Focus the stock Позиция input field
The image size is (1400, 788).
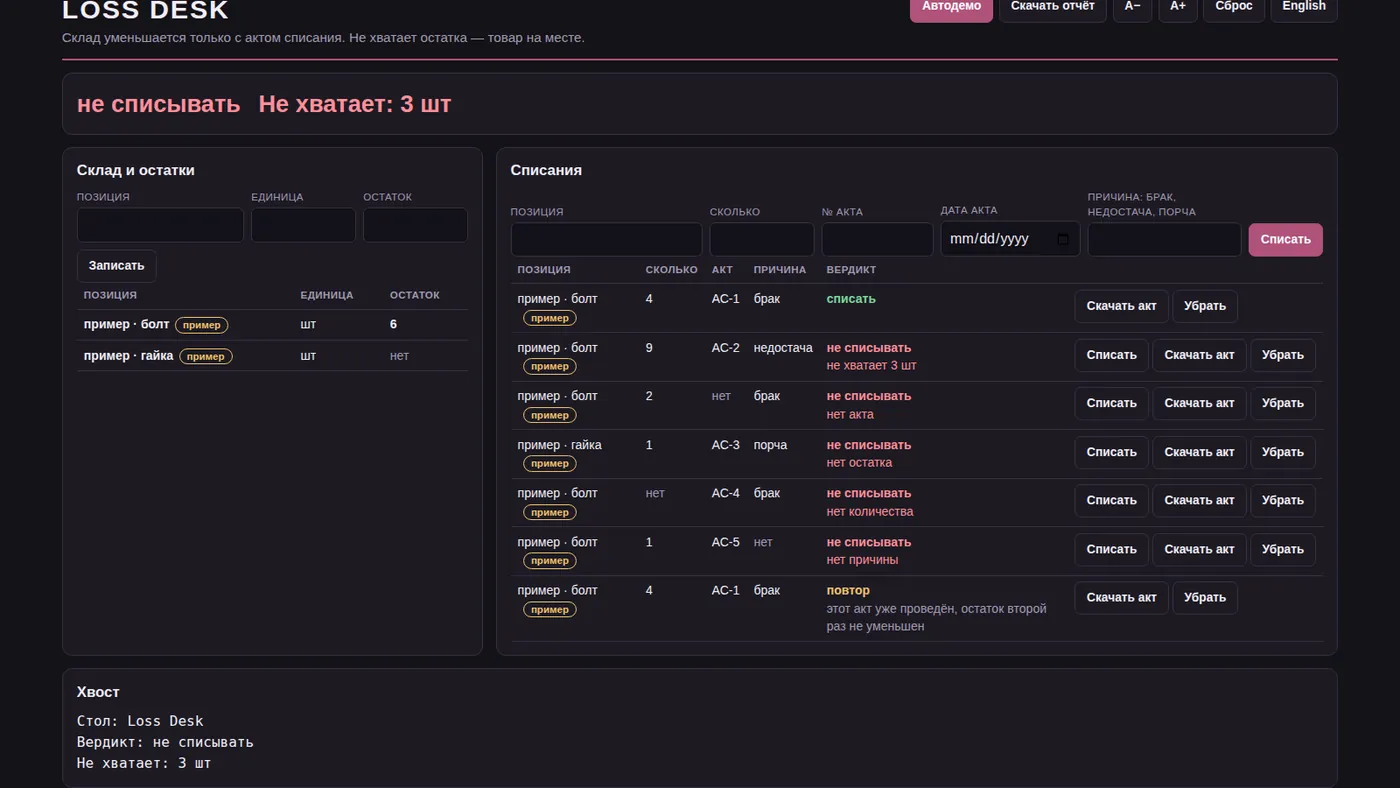point(160,225)
